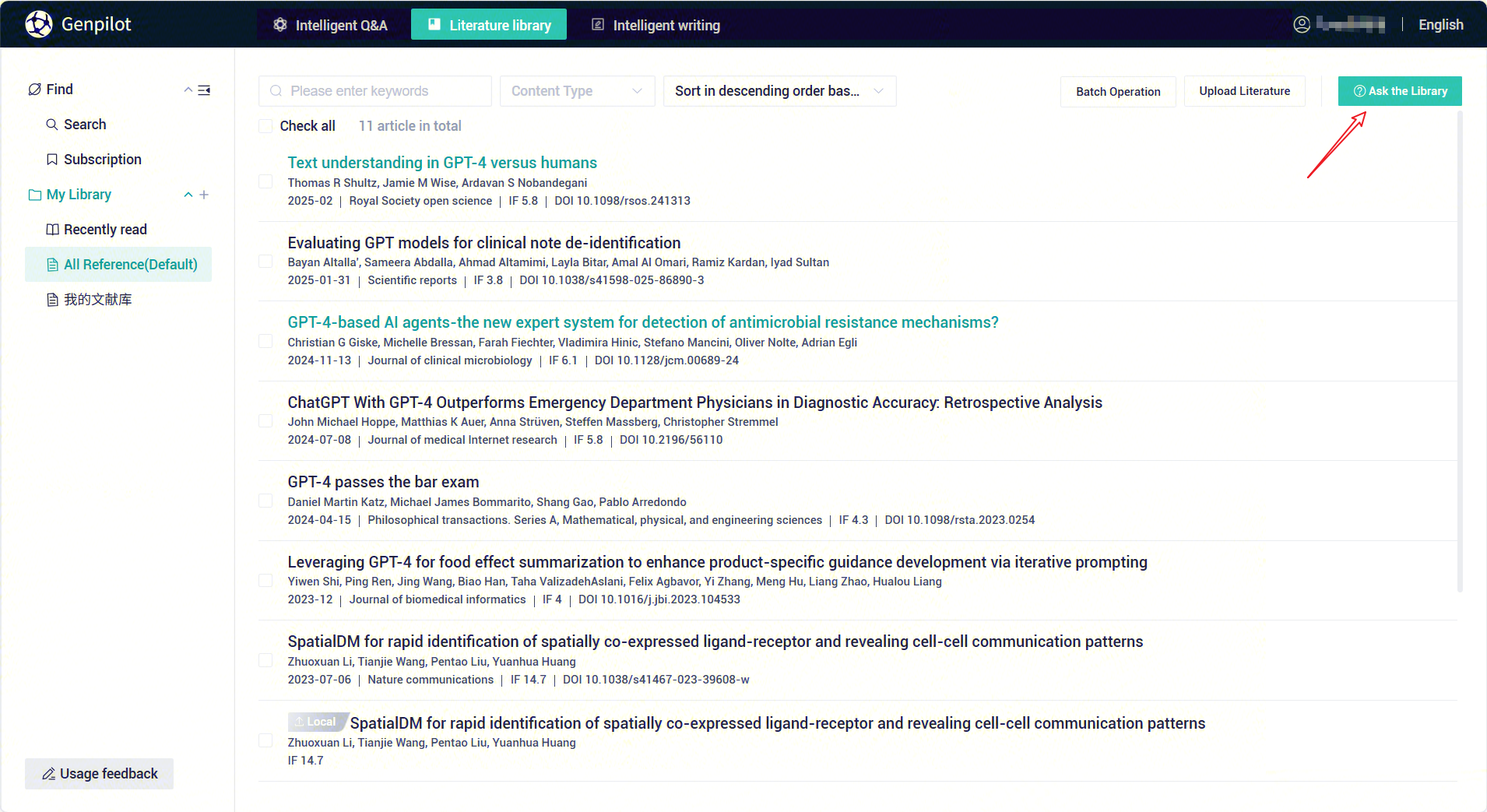Click the Usage feedback button
This screenshot has height=812, width=1487.
point(99,774)
